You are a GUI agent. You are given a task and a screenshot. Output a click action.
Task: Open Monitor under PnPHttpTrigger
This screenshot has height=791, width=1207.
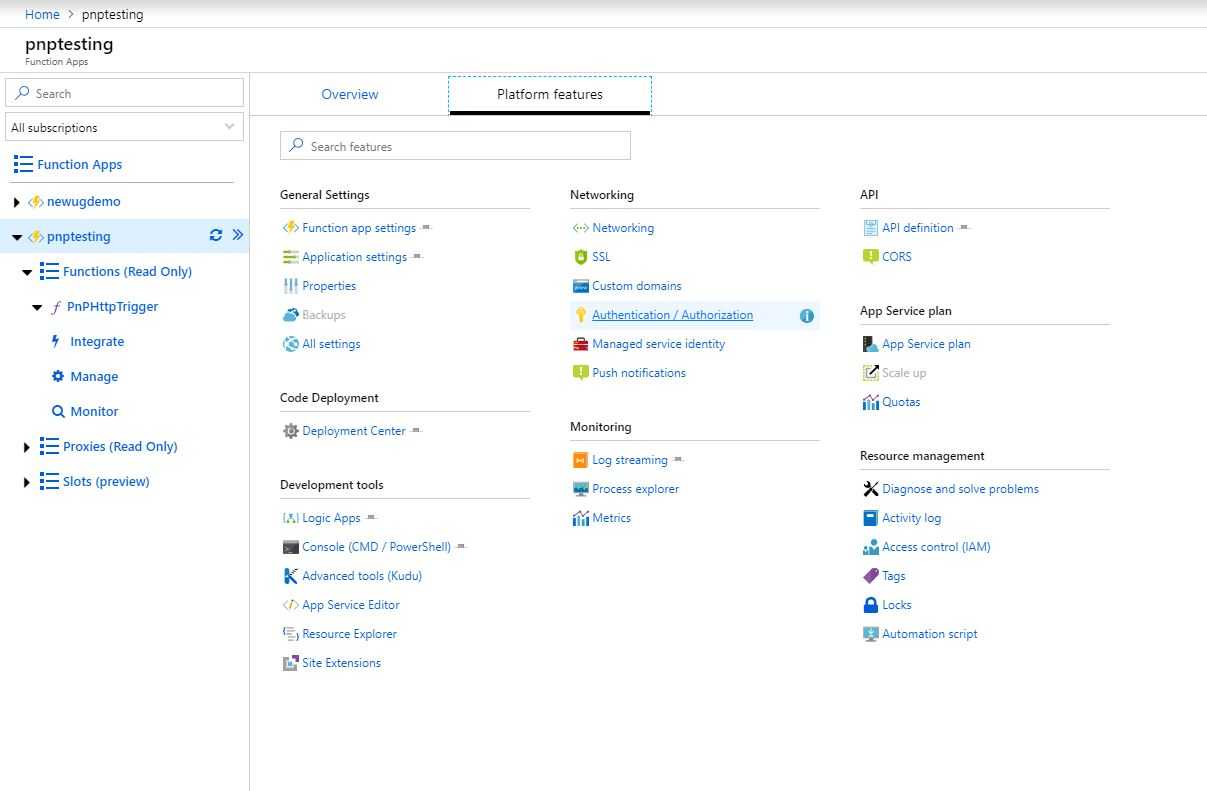[x=94, y=412]
